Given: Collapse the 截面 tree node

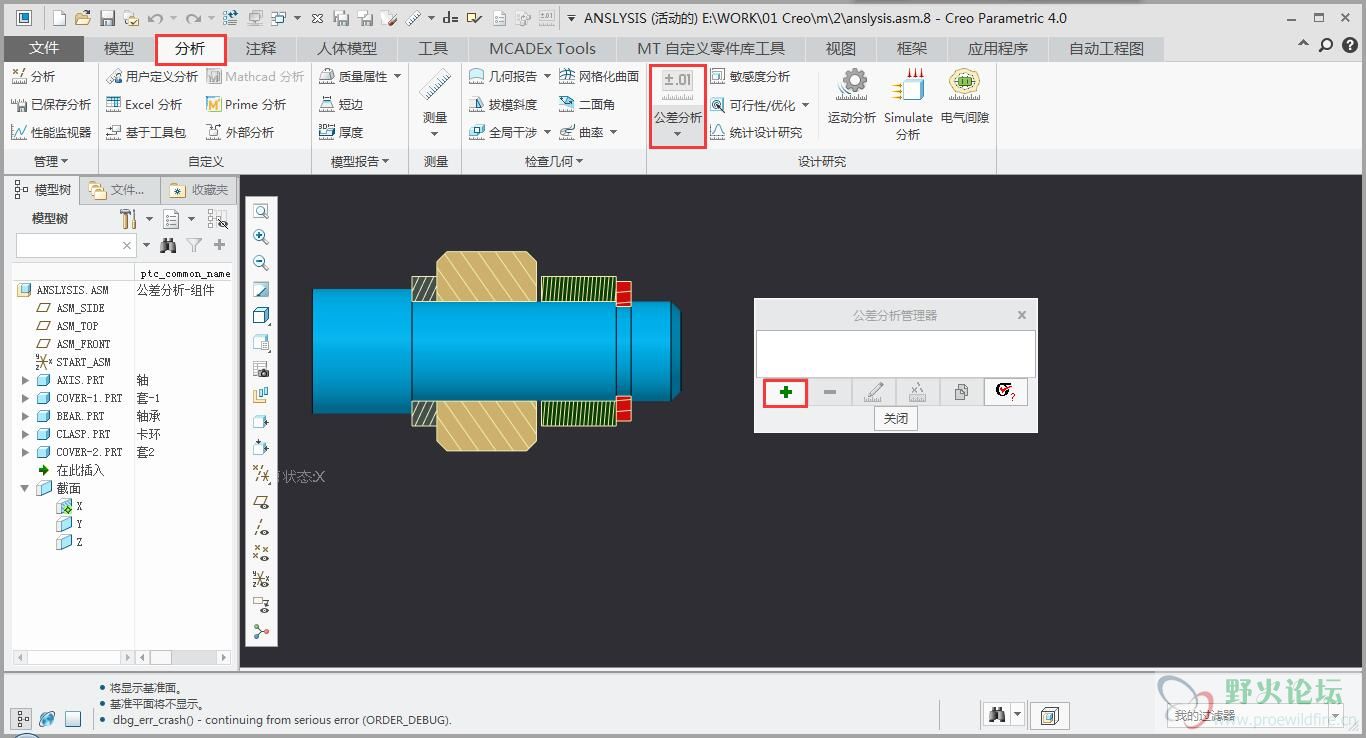Looking at the screenshot, I should pyautogui.click(x=25, y=488).
